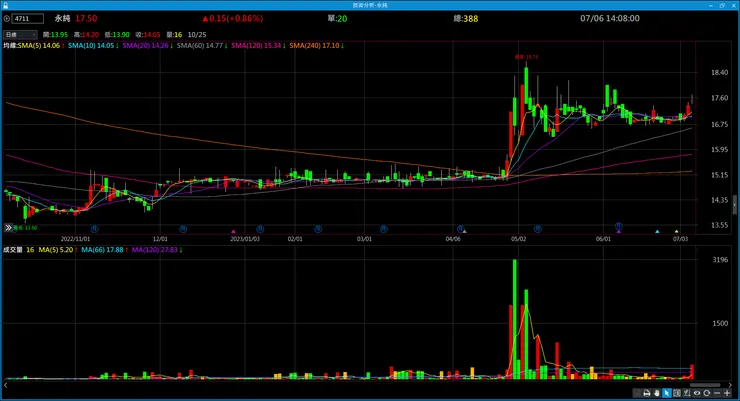Click the stock code field 4711
Image resolution: width=740 pixels, height=401 pixels.
[28, 19]
